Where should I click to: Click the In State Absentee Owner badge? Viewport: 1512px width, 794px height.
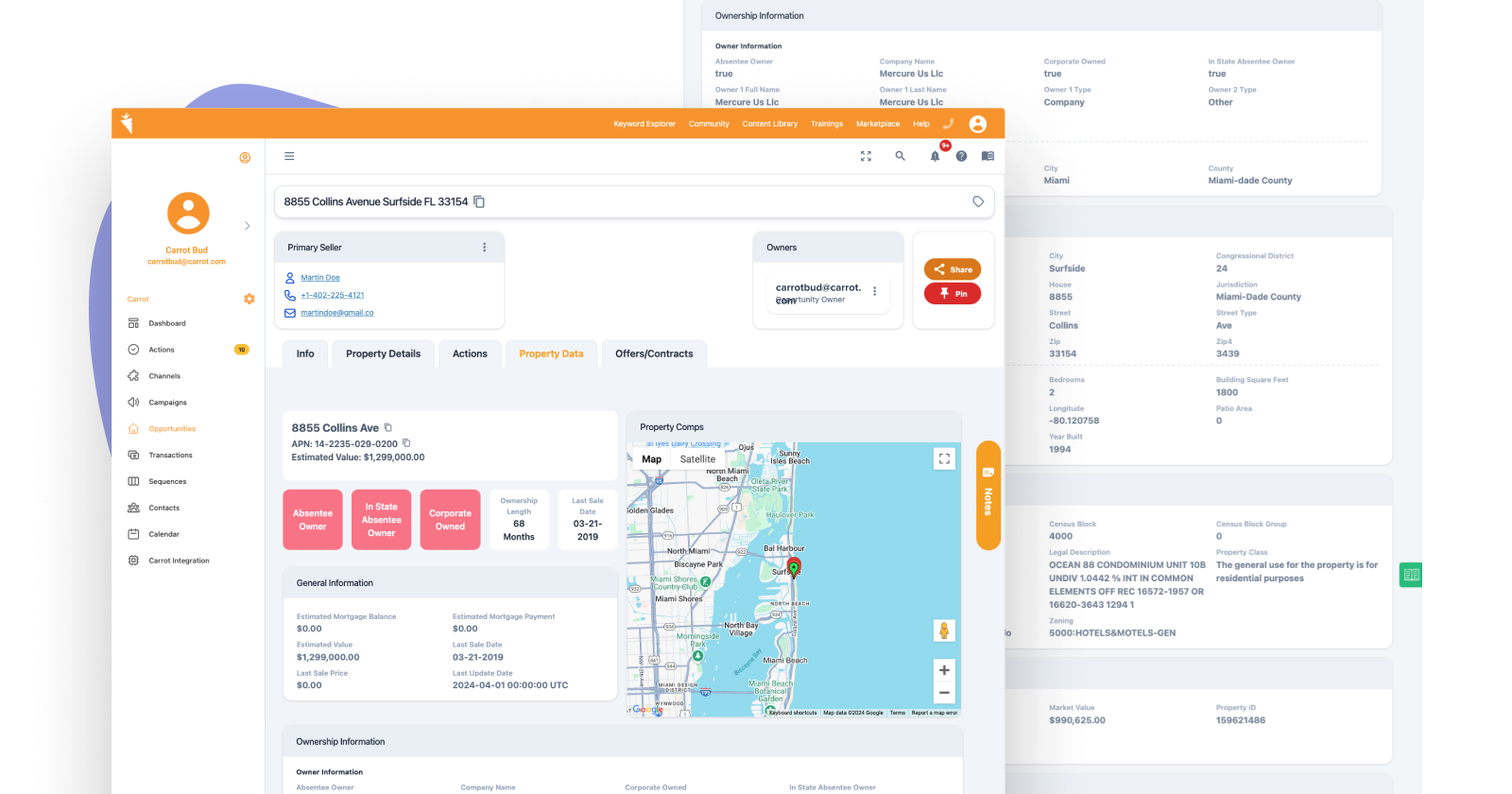[382, 520]
